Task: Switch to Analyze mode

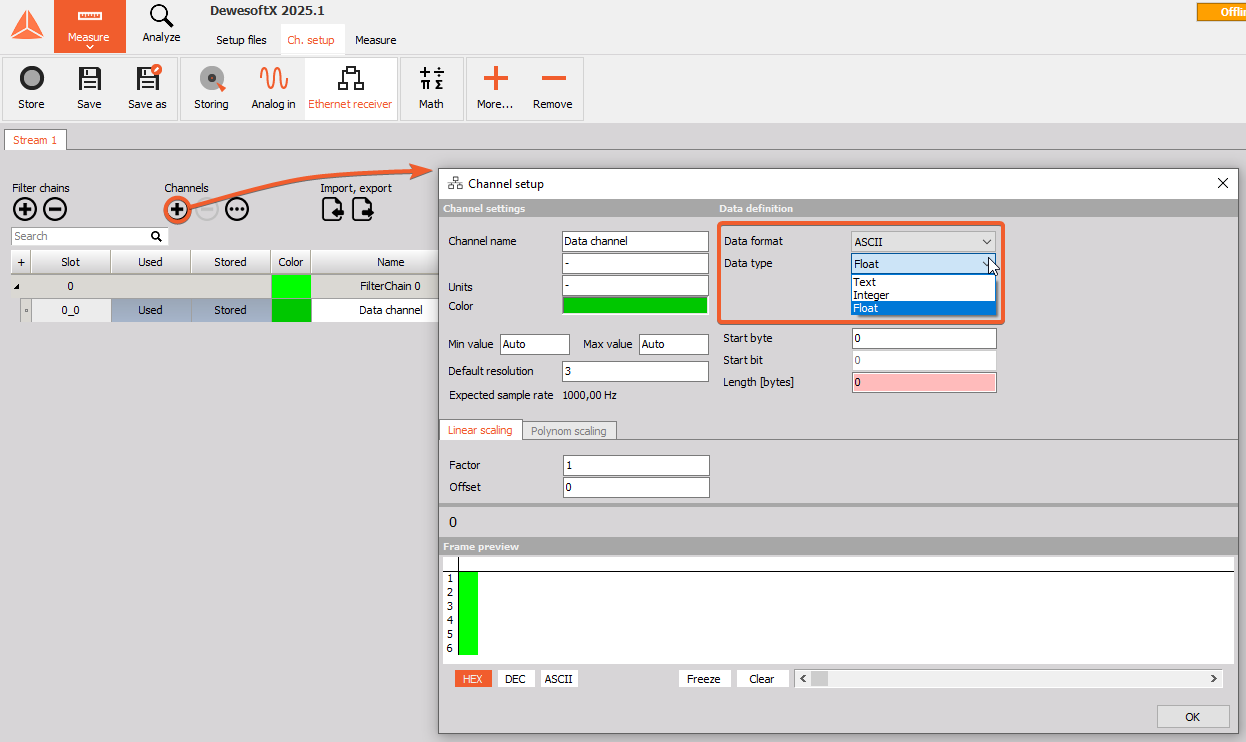Action: point(161,26)
